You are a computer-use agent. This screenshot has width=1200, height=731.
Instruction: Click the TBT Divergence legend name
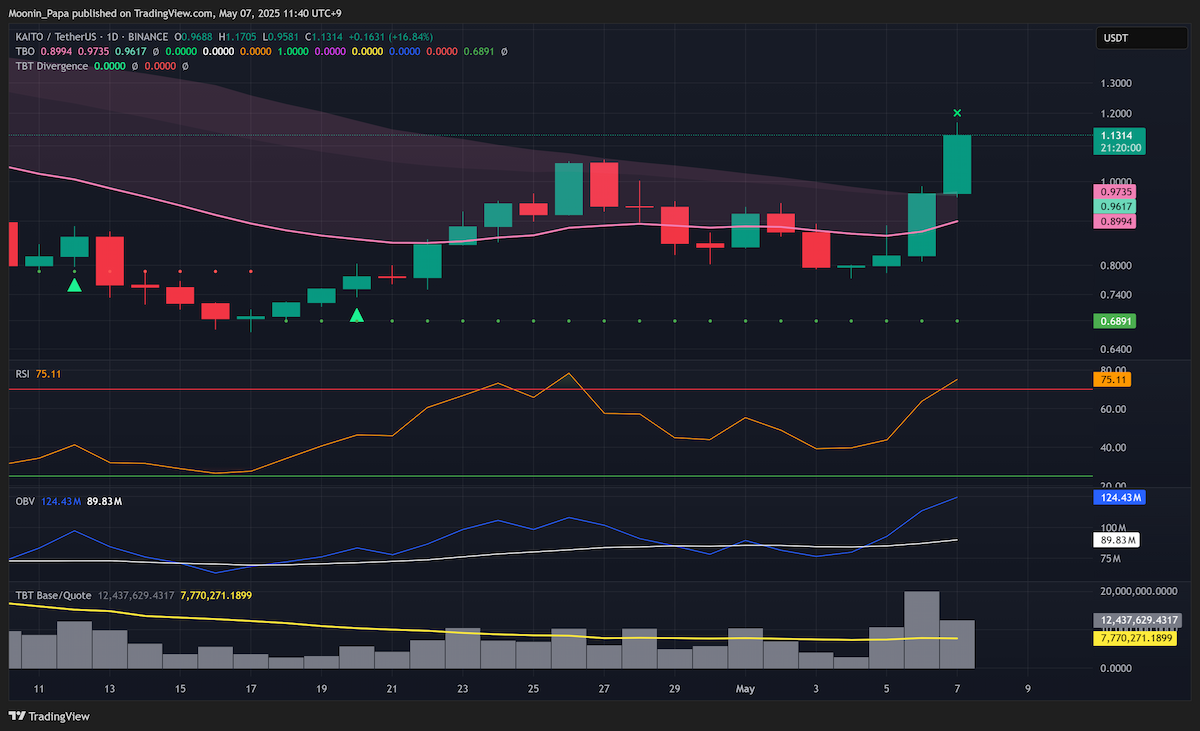(51, 66)
